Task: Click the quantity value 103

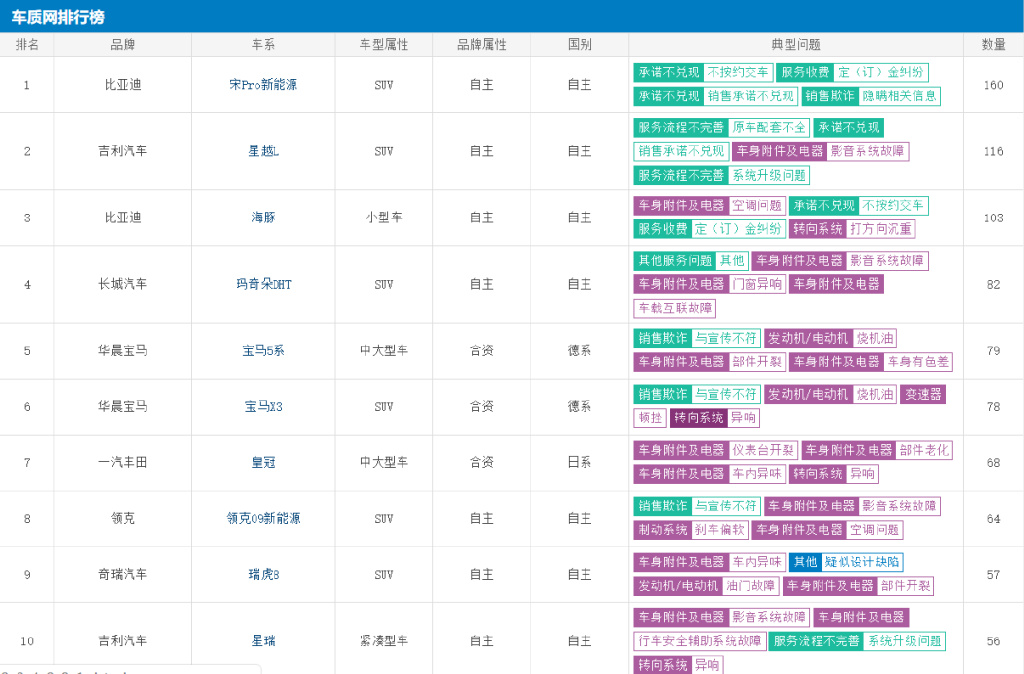Action: coord(993,217)
